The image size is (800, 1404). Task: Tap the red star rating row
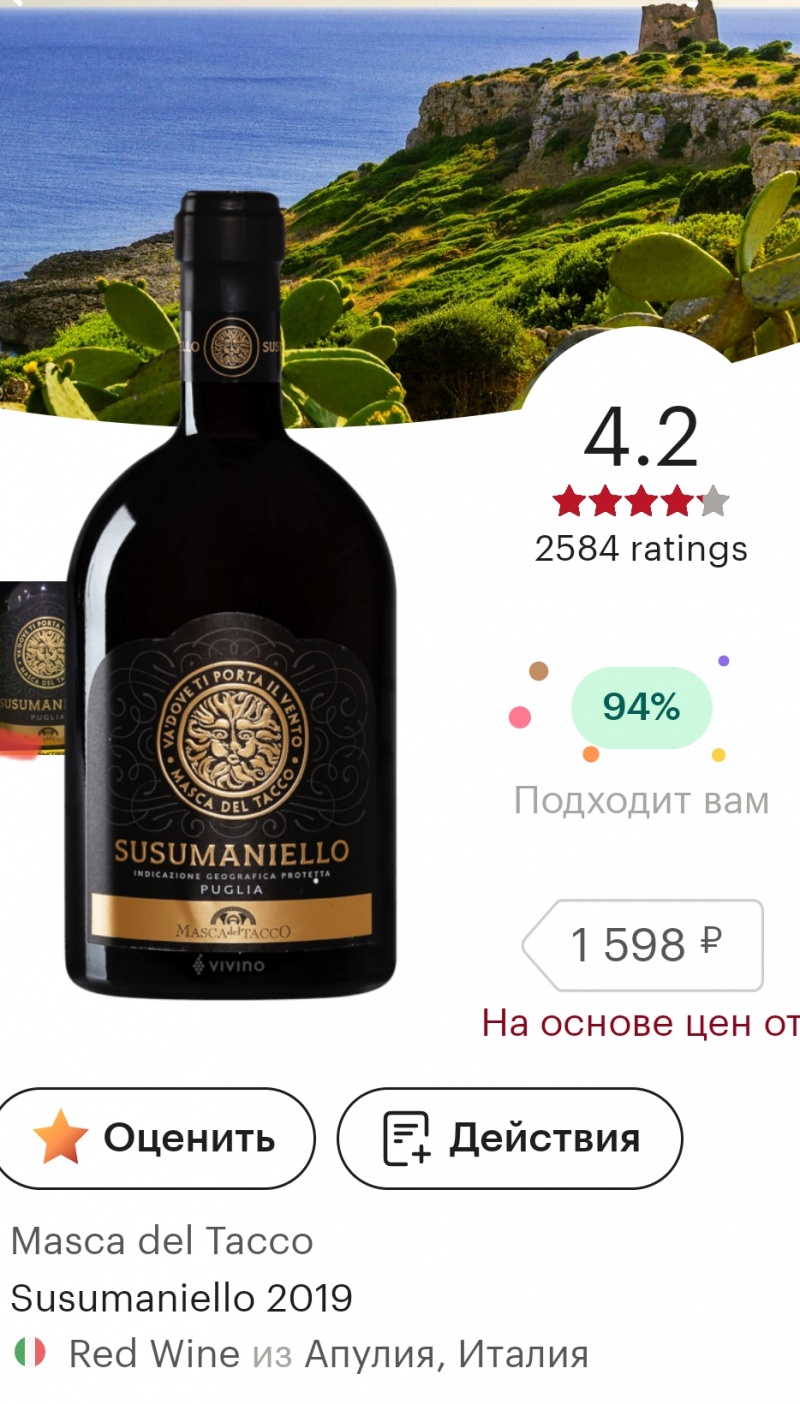(x=640, y=501)
